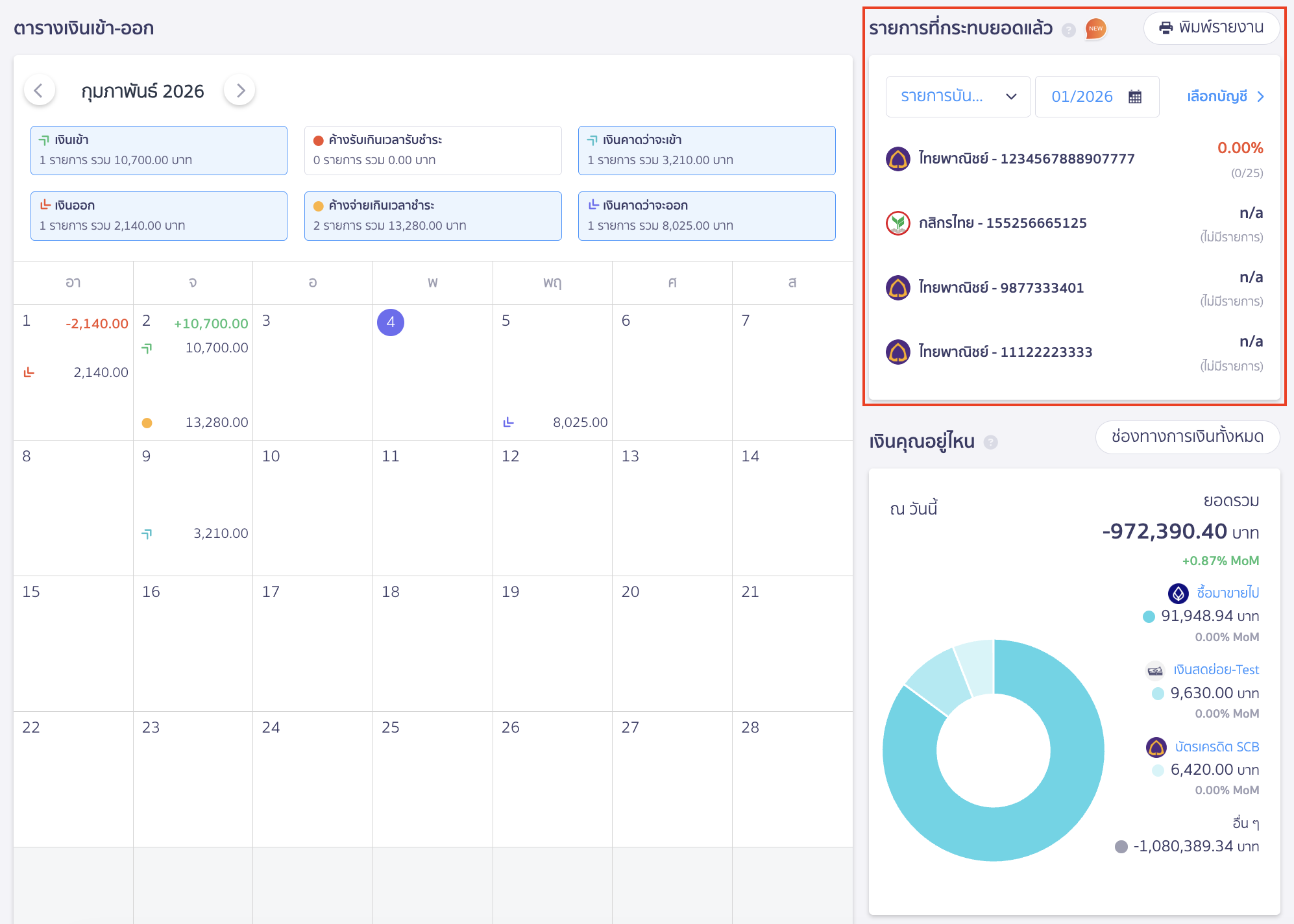Toggle ค้างรับเกินเวลารับชำระ filter card

click(432, 151)
